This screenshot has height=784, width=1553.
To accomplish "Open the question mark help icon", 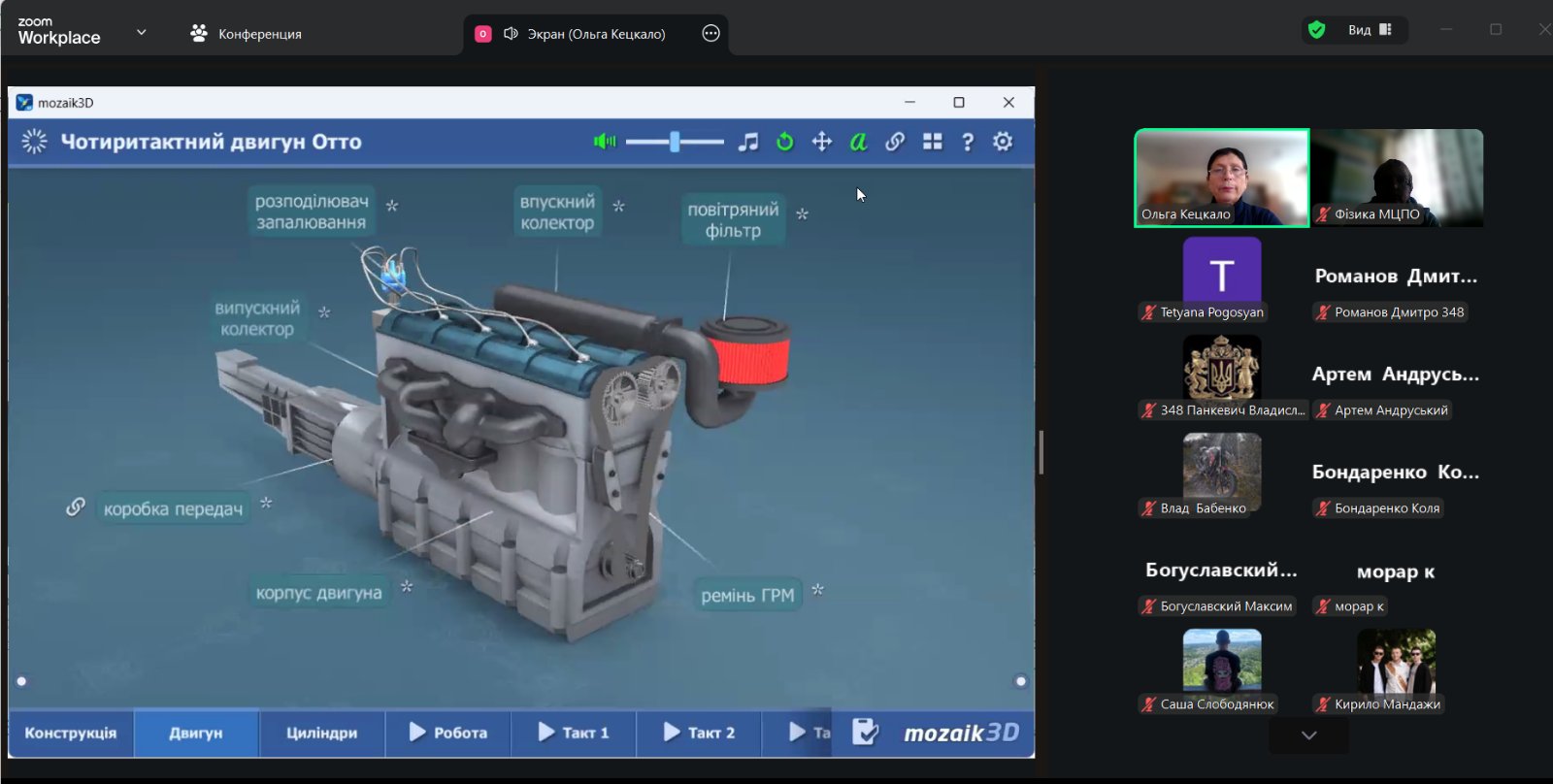I will [x=967, y=142].
